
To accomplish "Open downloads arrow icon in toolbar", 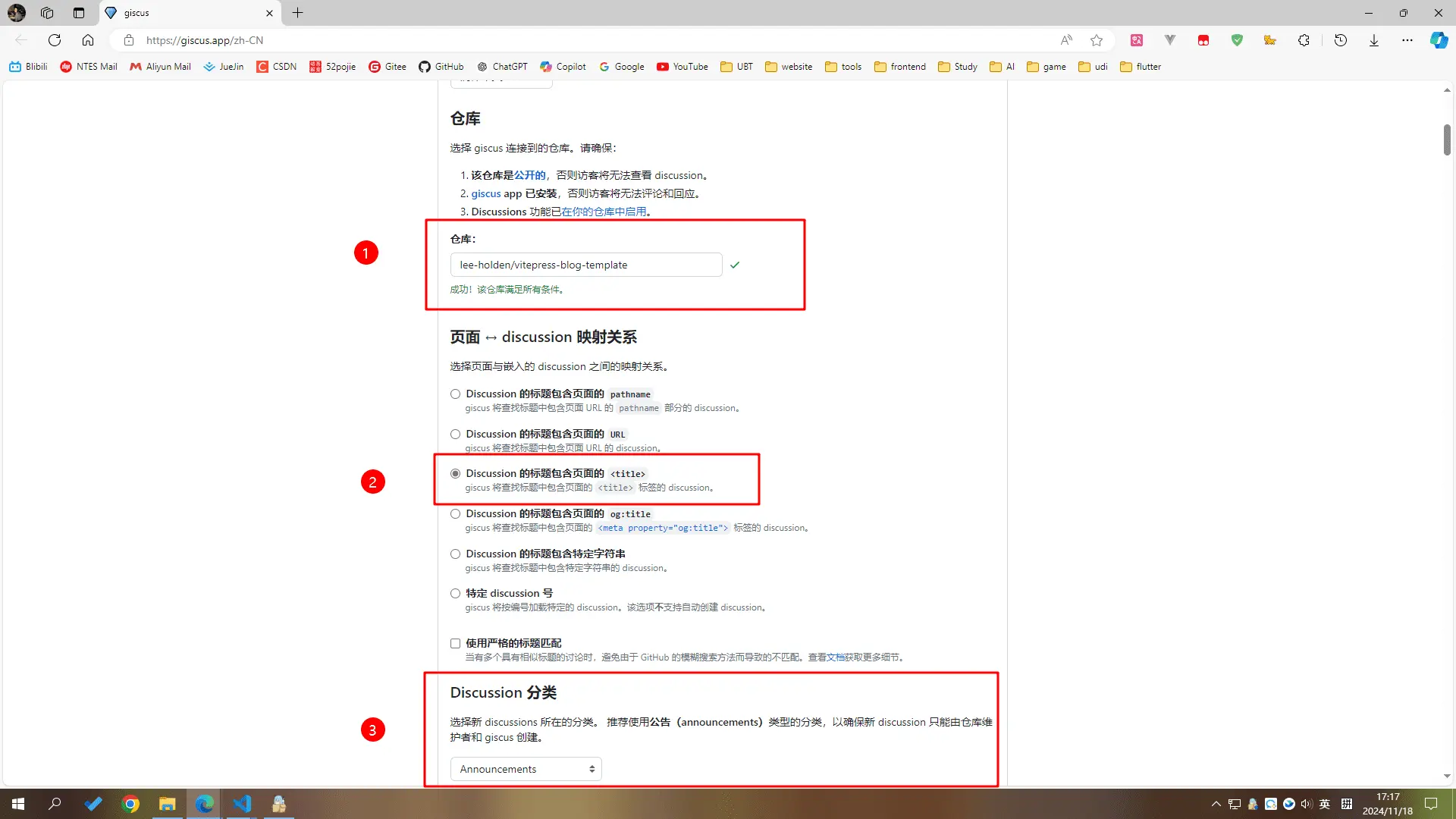I will [x=1374, y=40].
